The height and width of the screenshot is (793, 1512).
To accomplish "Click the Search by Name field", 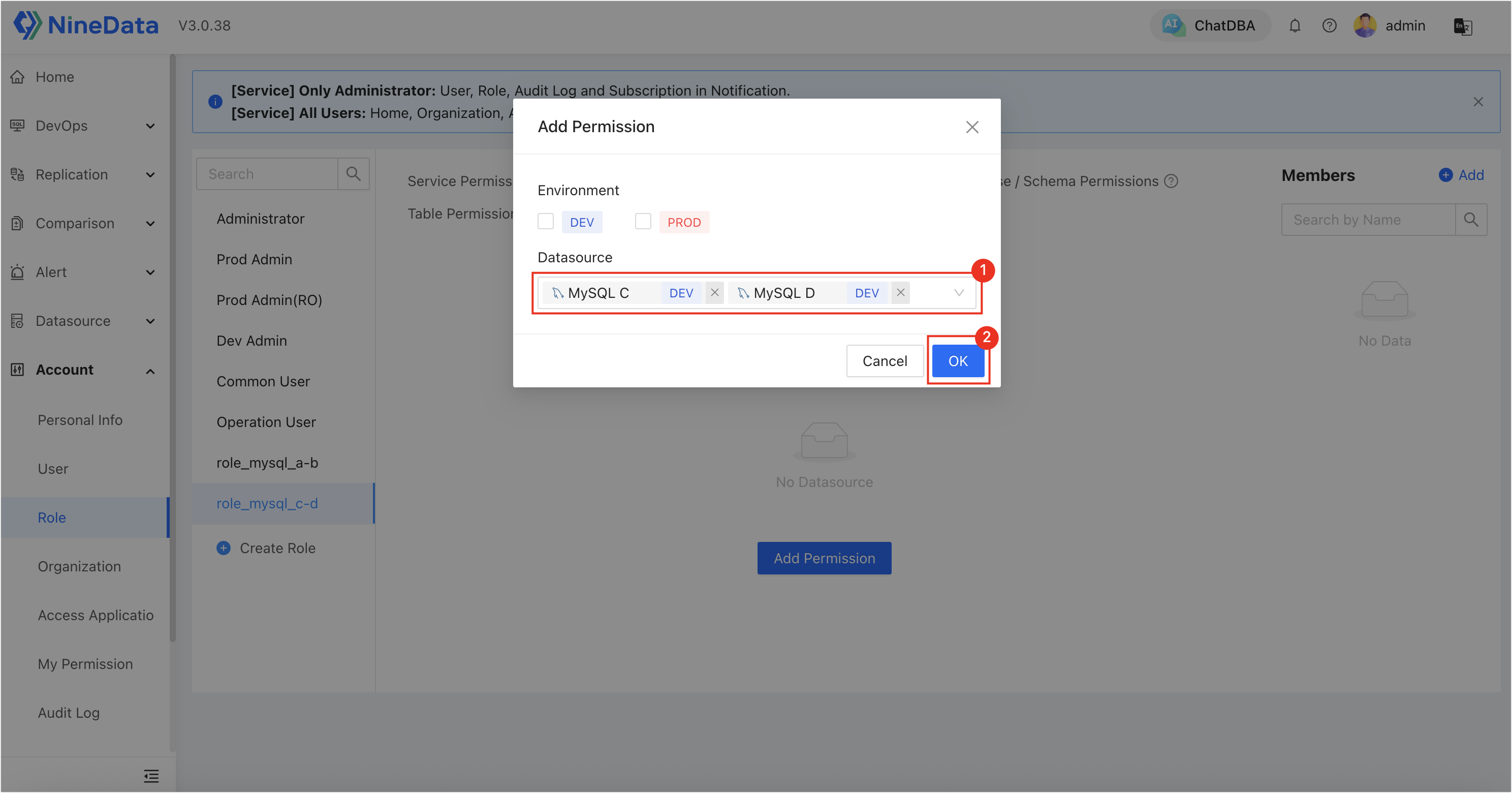I will (x=1369, y=220).
